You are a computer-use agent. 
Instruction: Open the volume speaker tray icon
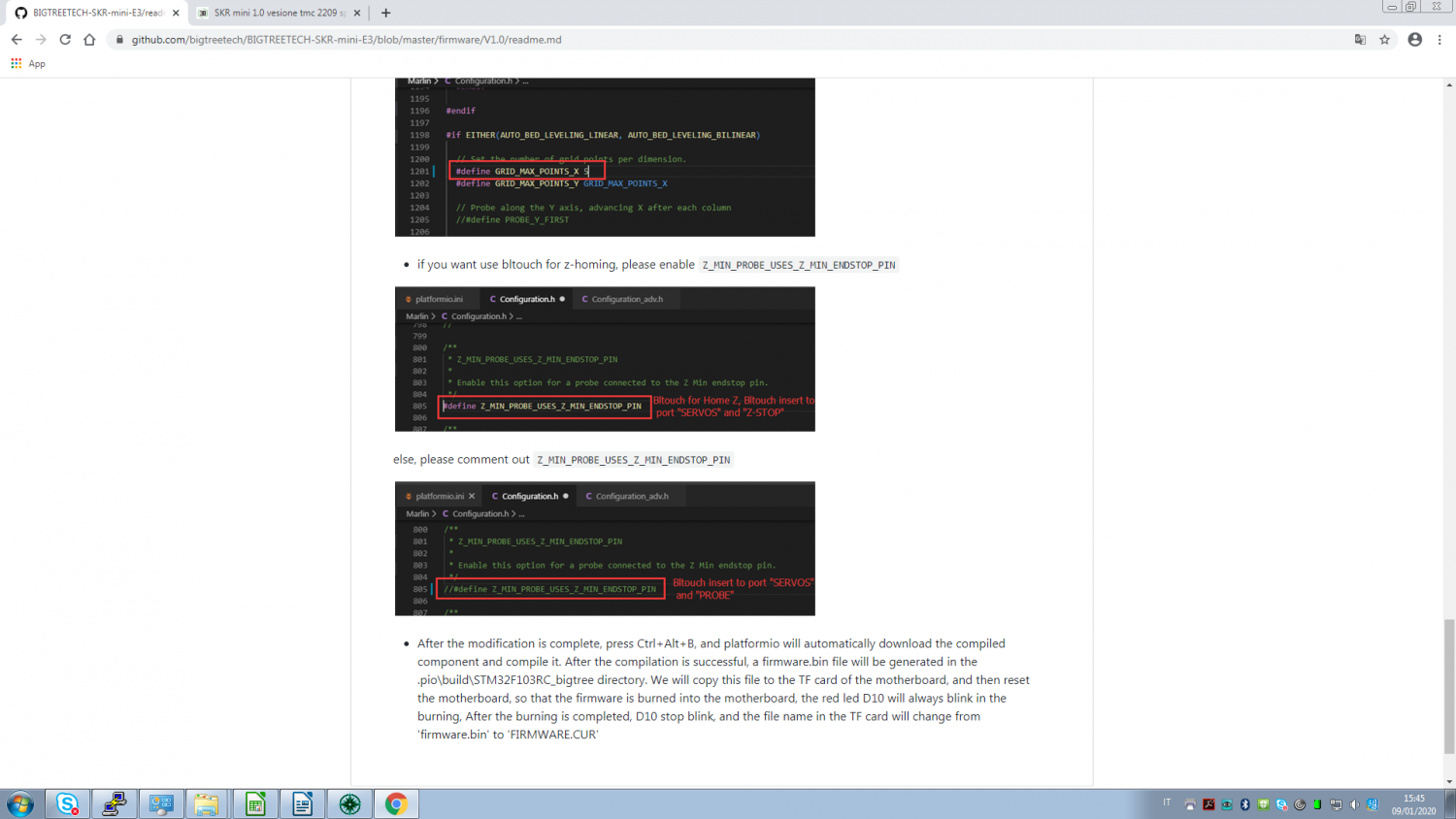[1355, 804]
